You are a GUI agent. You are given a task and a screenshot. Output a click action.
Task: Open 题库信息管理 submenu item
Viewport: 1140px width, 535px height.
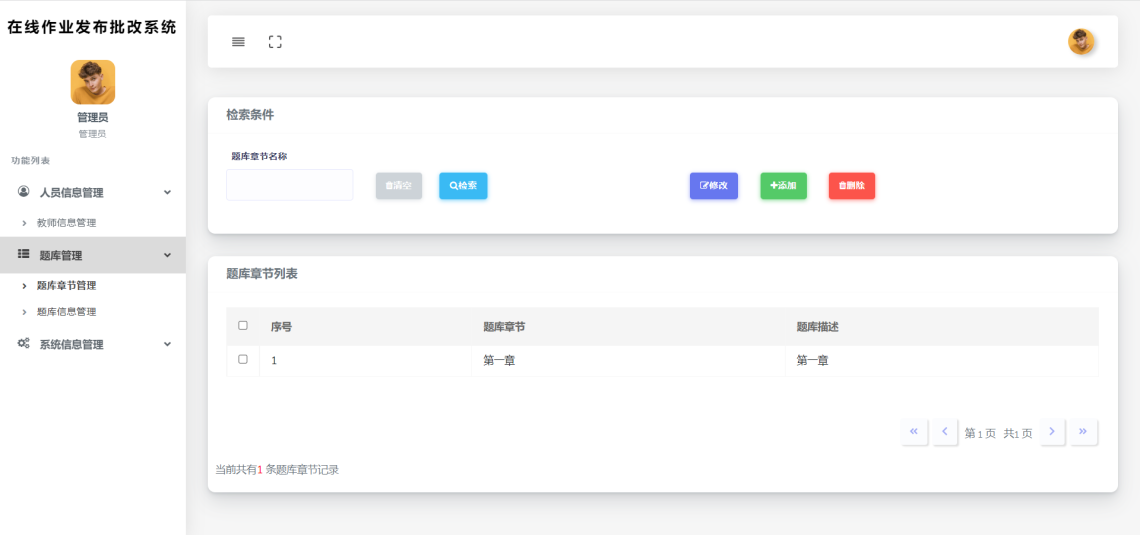pyautogui.click(x=66, y=311)
